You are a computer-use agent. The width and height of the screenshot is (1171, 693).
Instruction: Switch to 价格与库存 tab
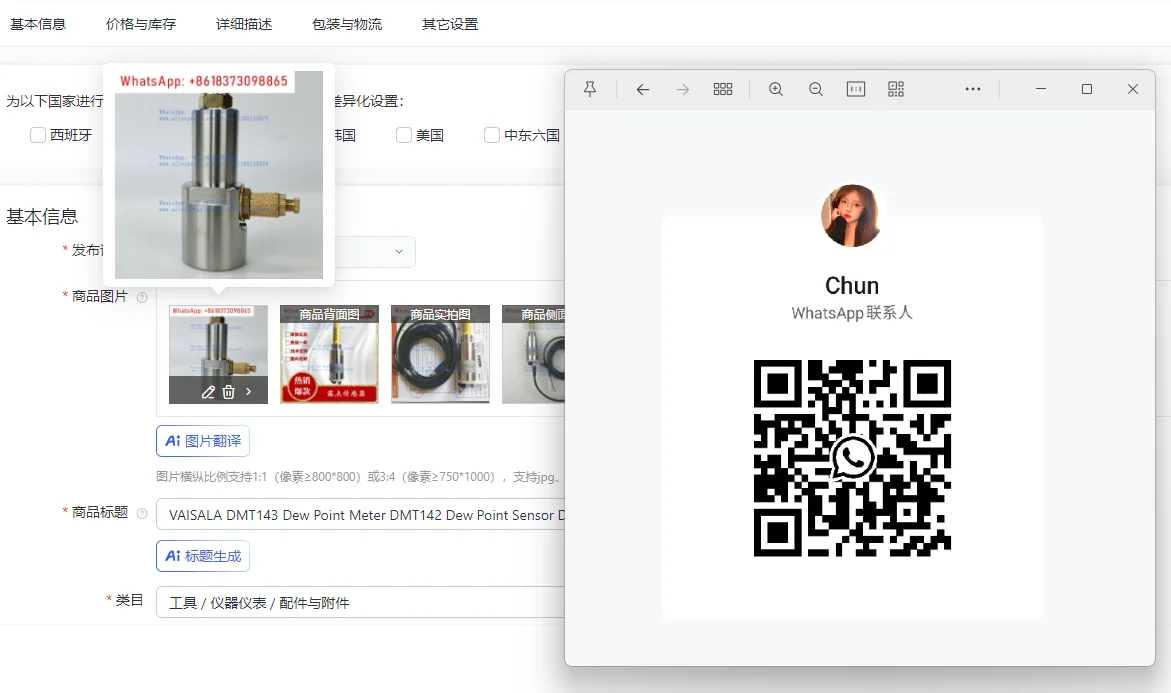click(141, 24)
